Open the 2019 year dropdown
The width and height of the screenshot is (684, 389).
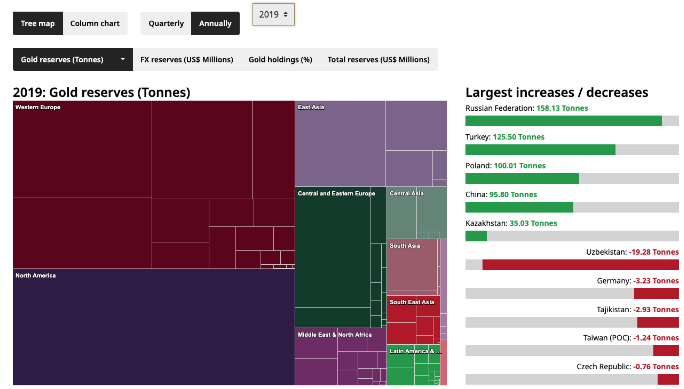(274, 14)
